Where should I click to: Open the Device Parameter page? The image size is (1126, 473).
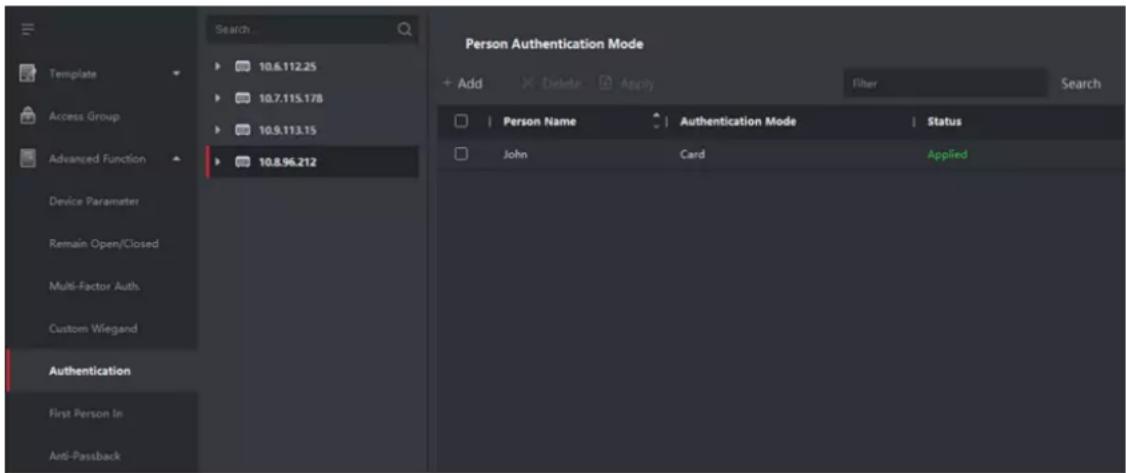click(101, 202)
